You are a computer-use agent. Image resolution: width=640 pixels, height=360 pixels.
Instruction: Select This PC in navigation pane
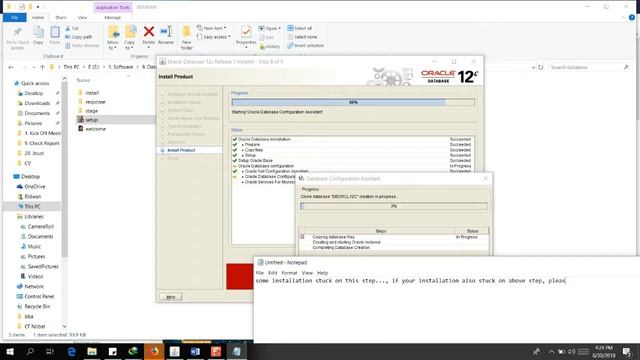click(32, 207)
